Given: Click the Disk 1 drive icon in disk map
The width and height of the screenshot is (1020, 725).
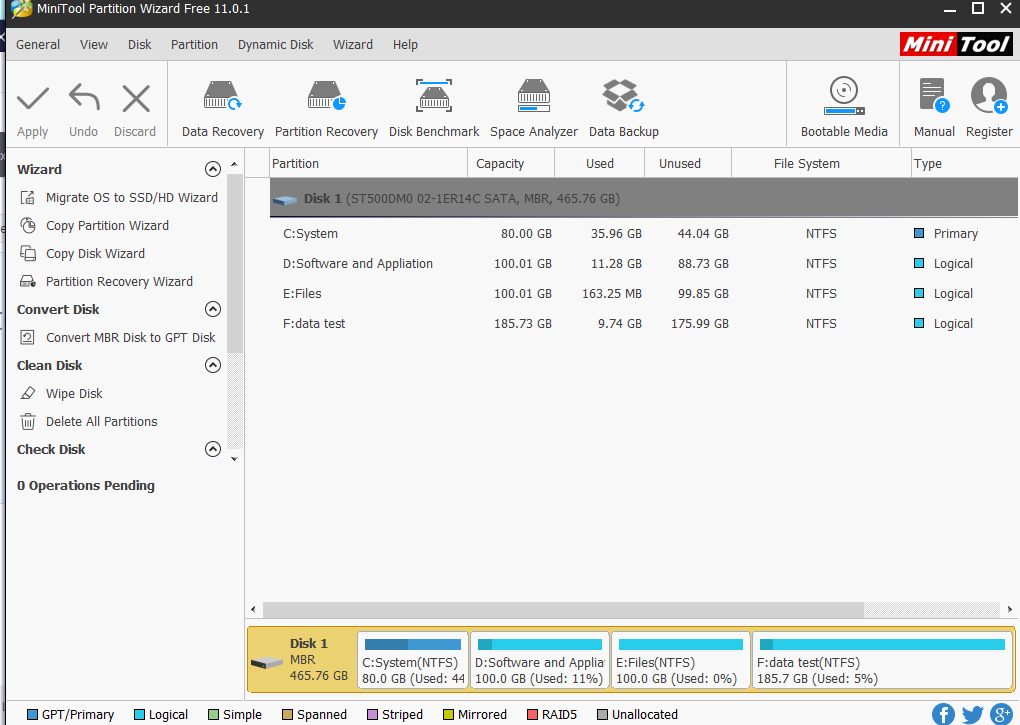Looking at the screenshot, I should coord(267,663).
